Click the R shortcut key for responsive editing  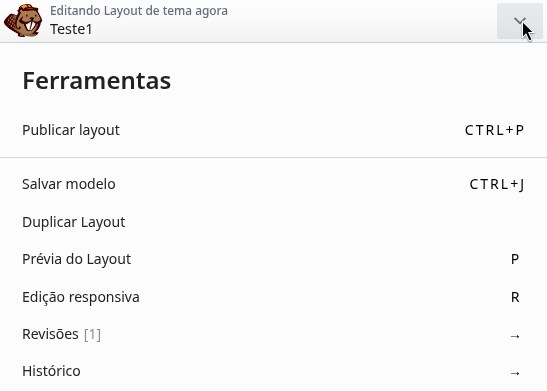(x=515, y=297)
